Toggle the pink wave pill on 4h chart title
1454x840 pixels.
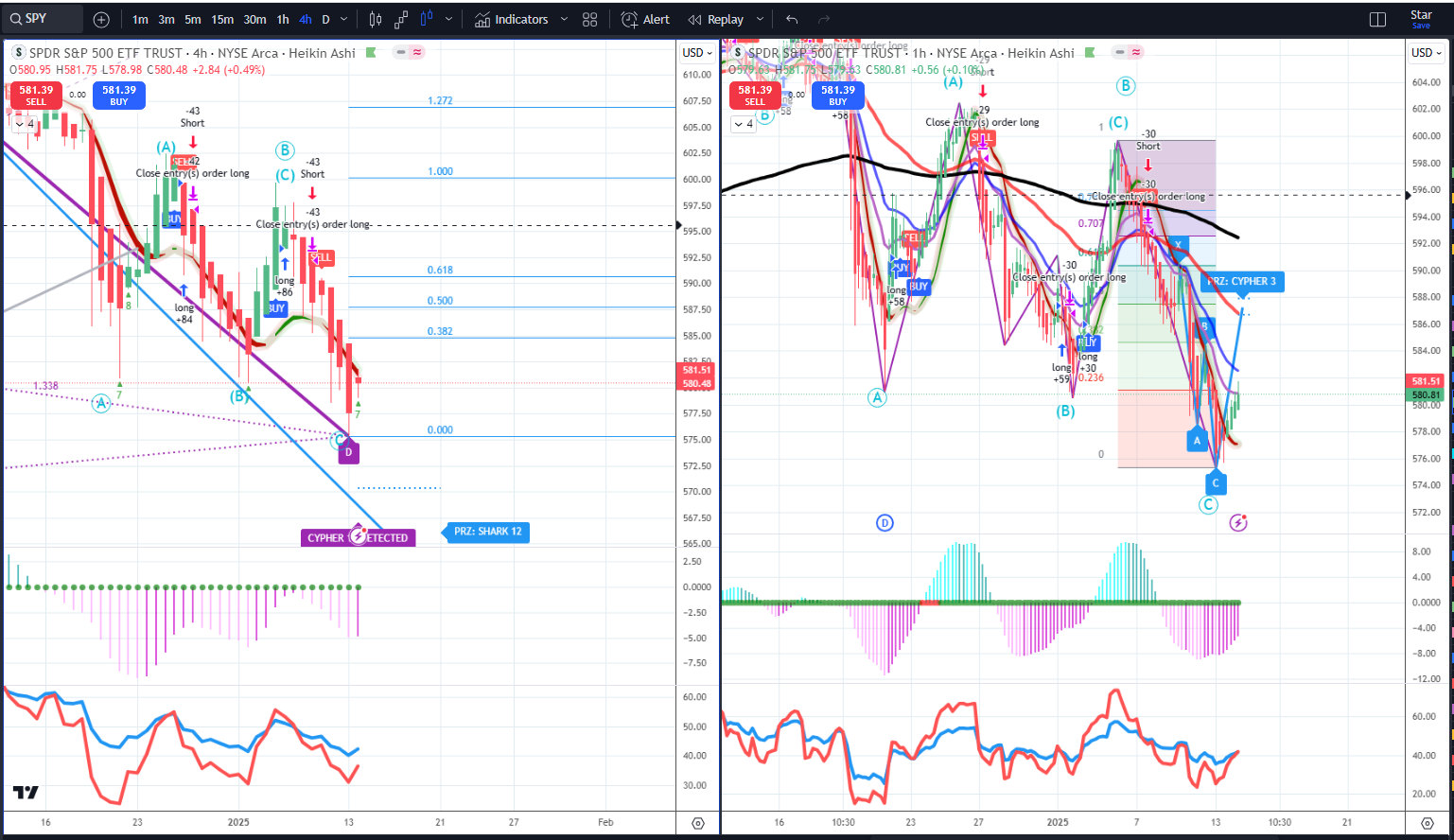tap(417, 53)
